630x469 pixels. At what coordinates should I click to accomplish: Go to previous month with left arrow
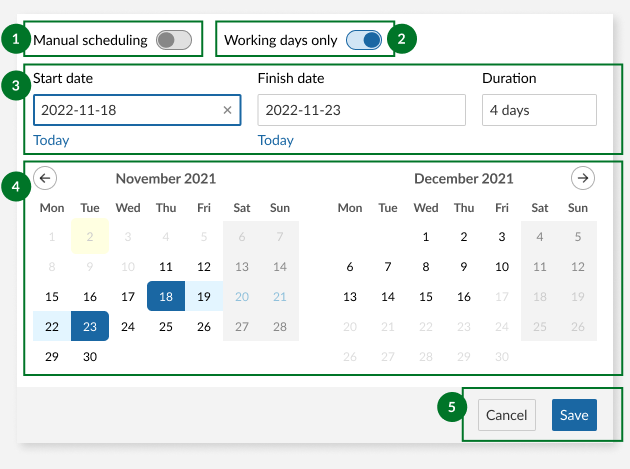[45, 178]
